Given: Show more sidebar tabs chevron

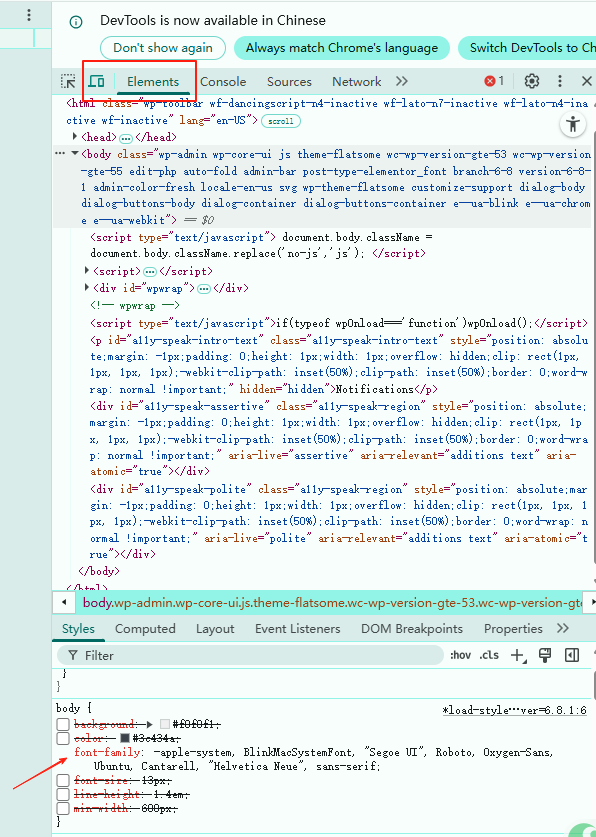Looking at the screenshot, I should click(562, 628).
